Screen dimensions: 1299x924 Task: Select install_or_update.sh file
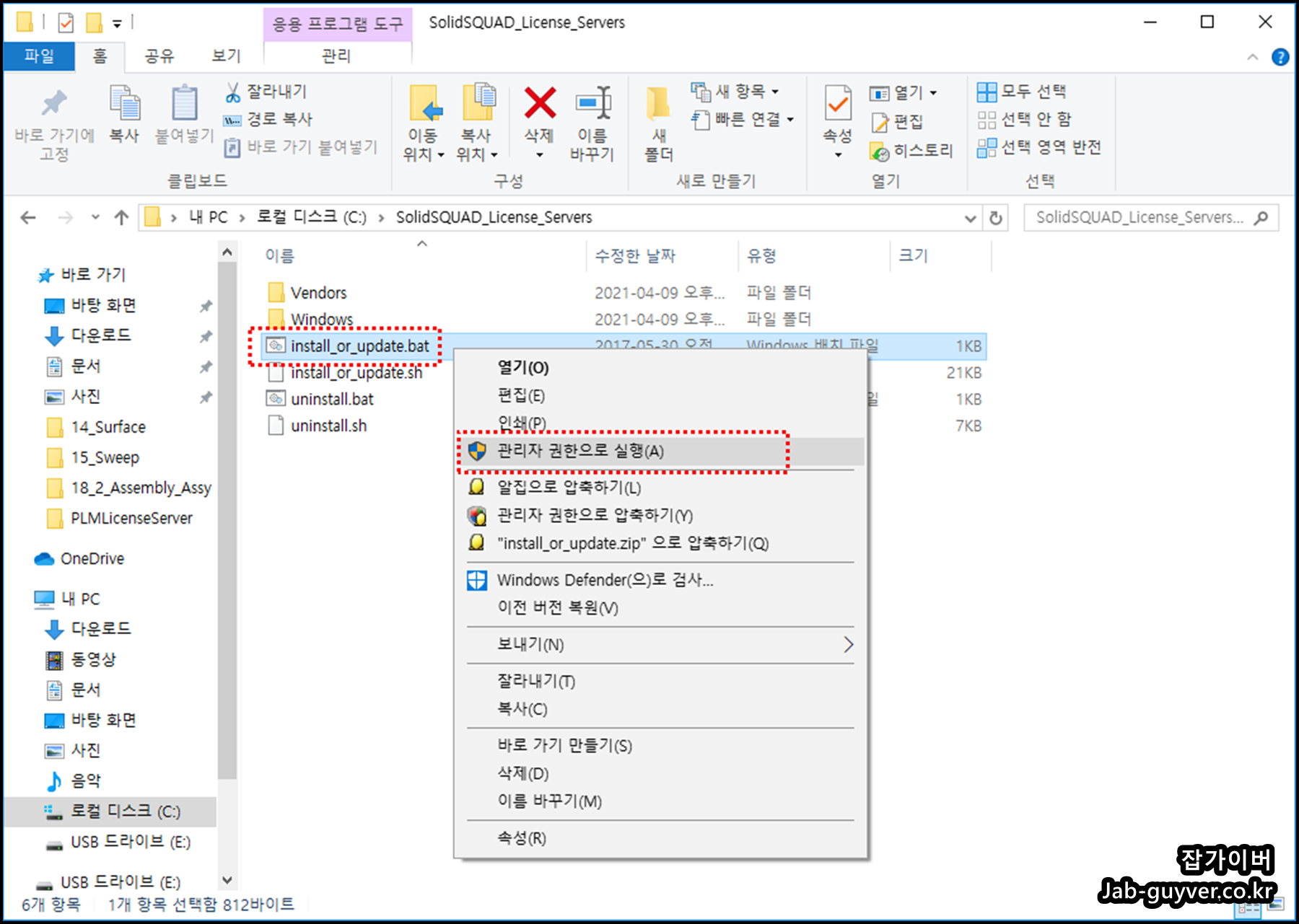[x=357, y=373]
